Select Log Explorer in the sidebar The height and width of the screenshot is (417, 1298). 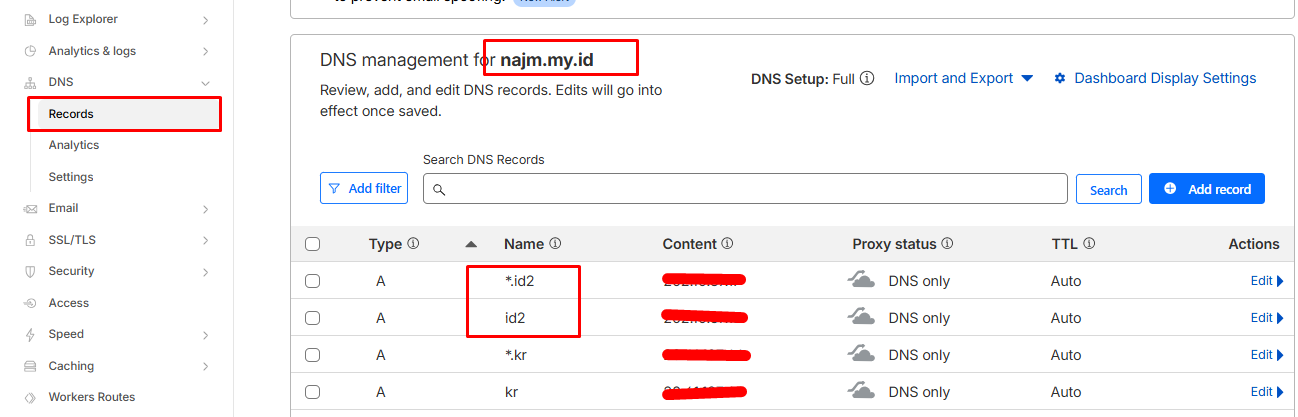(x=83, y=19)
